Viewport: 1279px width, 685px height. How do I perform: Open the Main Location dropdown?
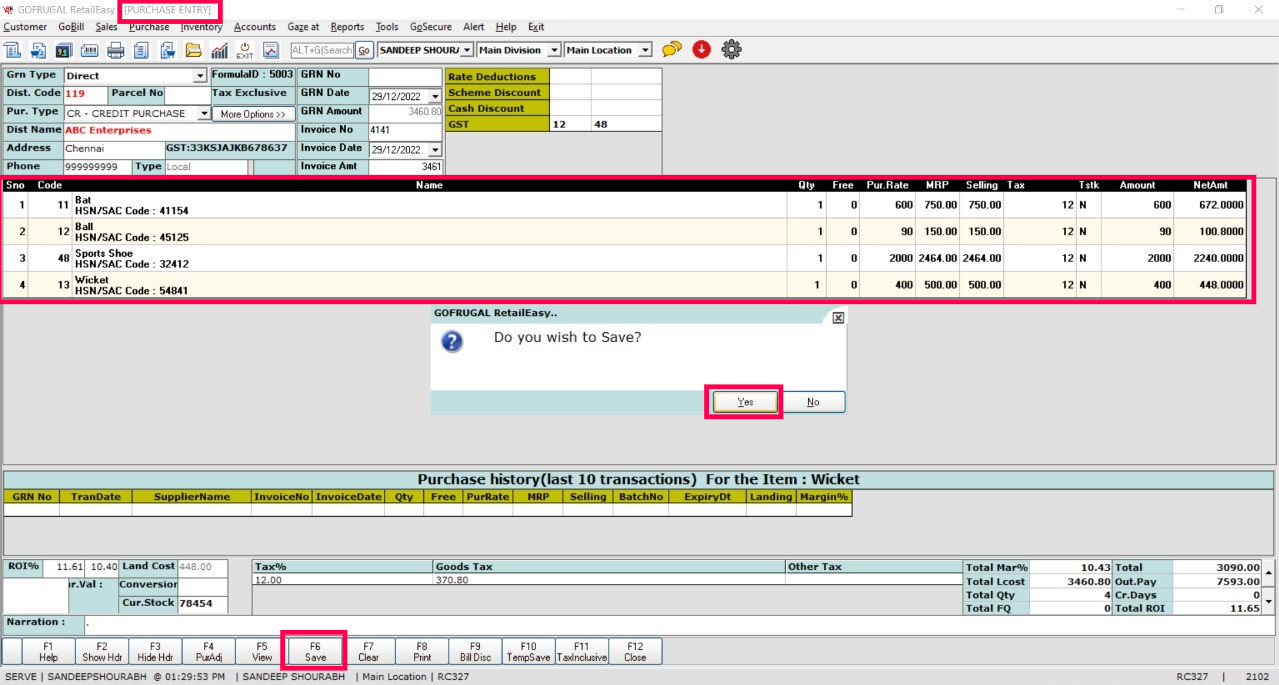(644, 50)
